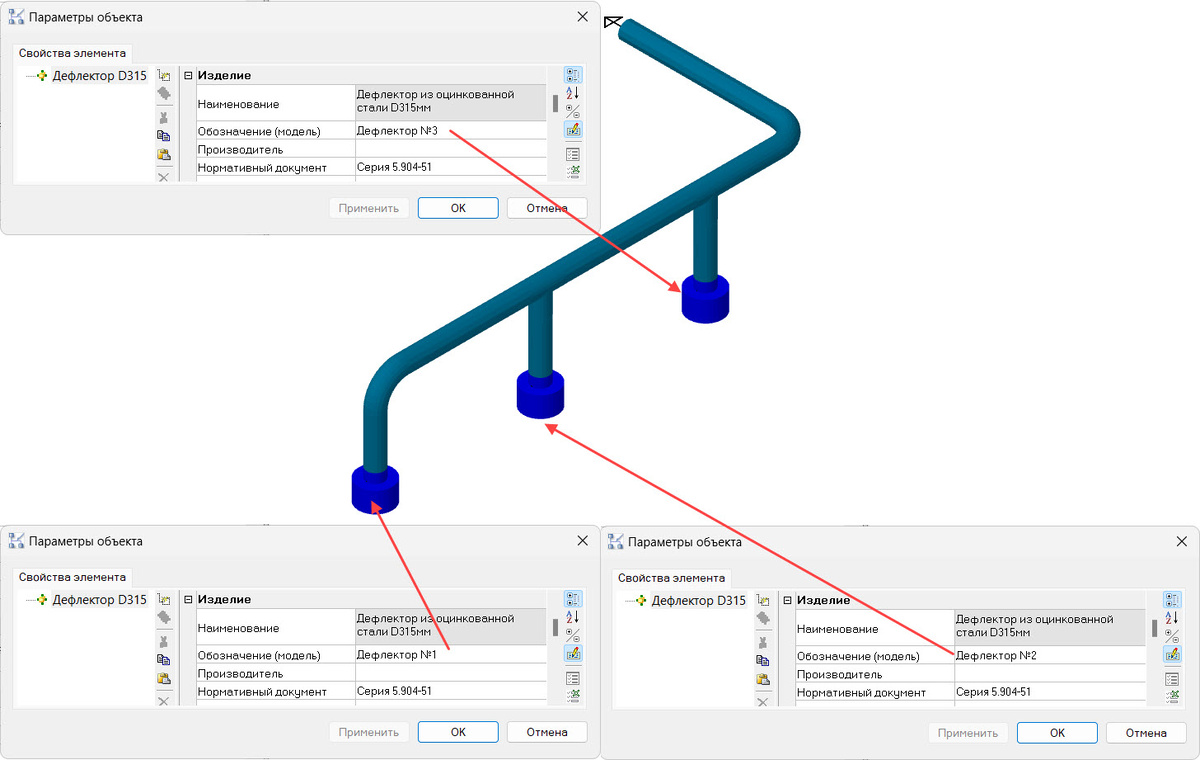This screenshot has width=1200, height=760.
Task: Toggle edit mode icon in the Дефлектор №3 dialog
Action: pos(573,129)
